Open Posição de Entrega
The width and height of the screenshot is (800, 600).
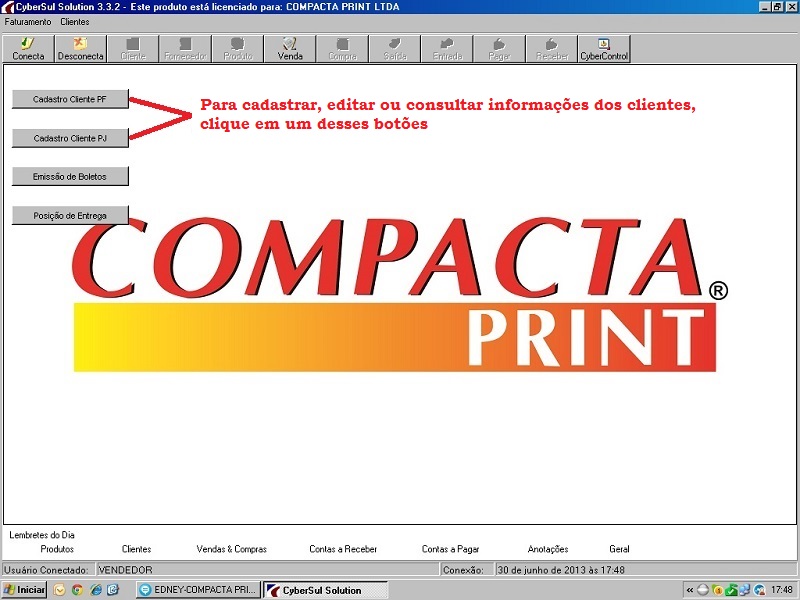[70, 215]
